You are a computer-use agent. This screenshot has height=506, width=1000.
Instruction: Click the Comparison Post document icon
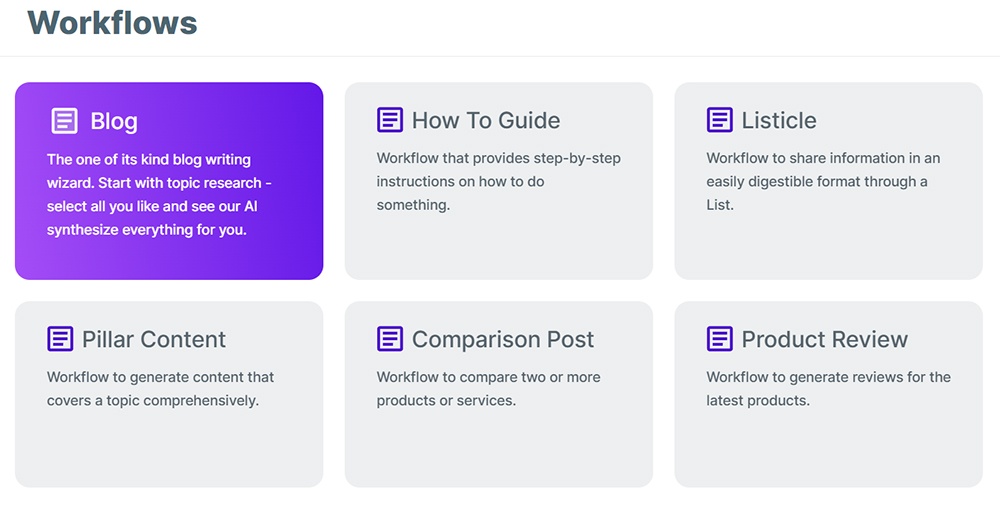pos(390,339)
